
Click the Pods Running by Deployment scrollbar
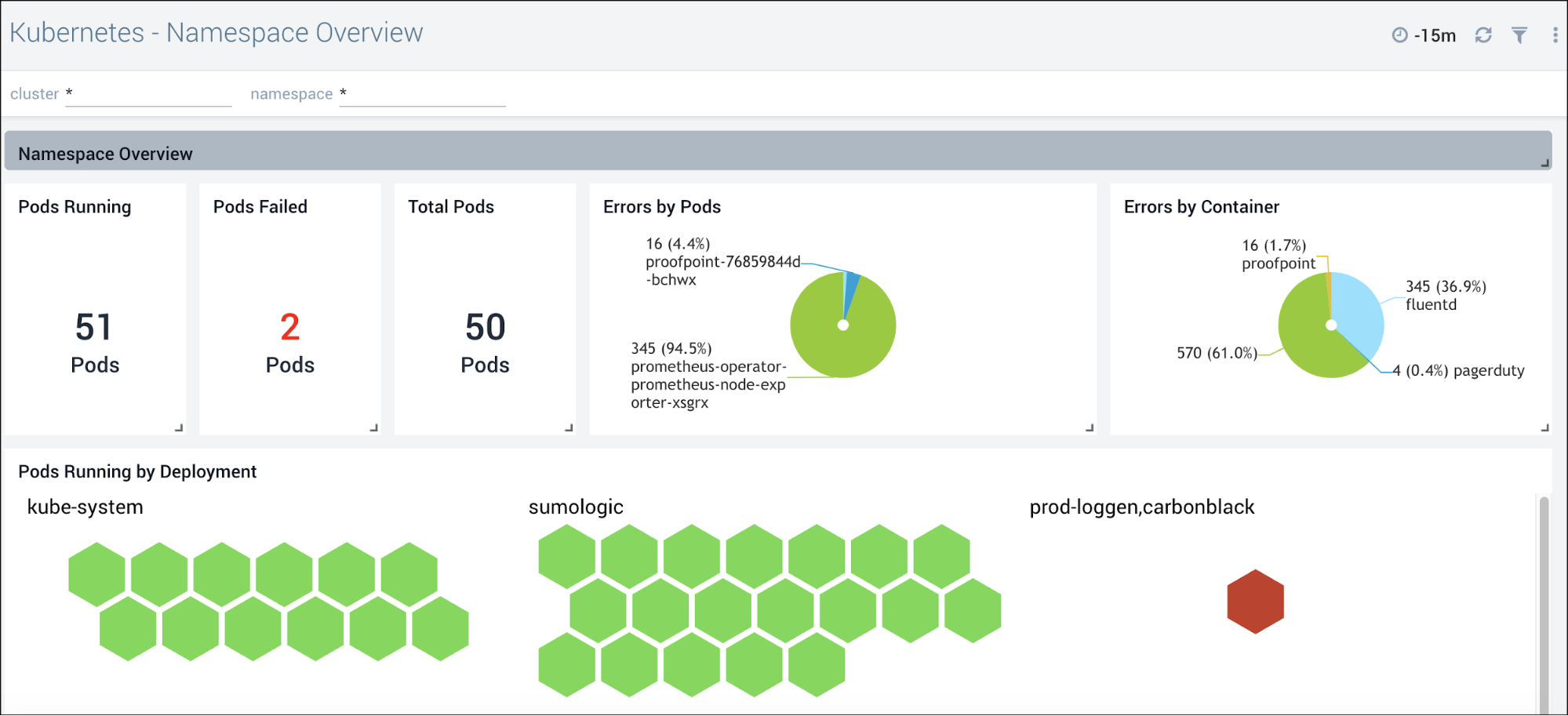point(1544,604)
